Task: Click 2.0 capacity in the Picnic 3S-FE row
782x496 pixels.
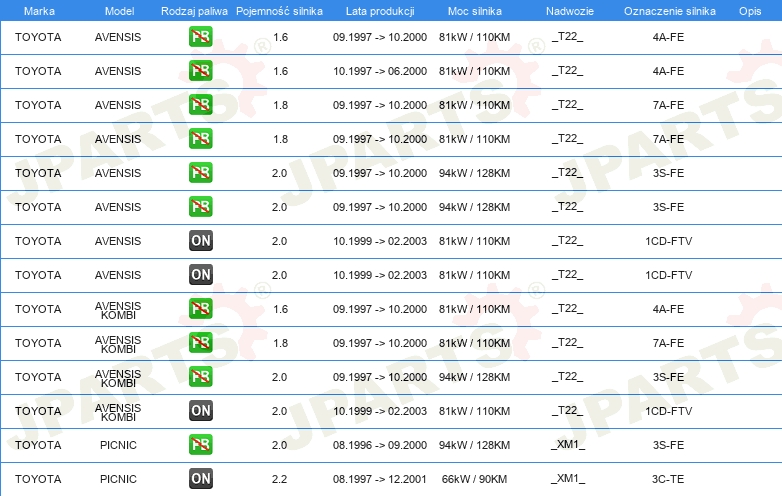Action: 279,445
